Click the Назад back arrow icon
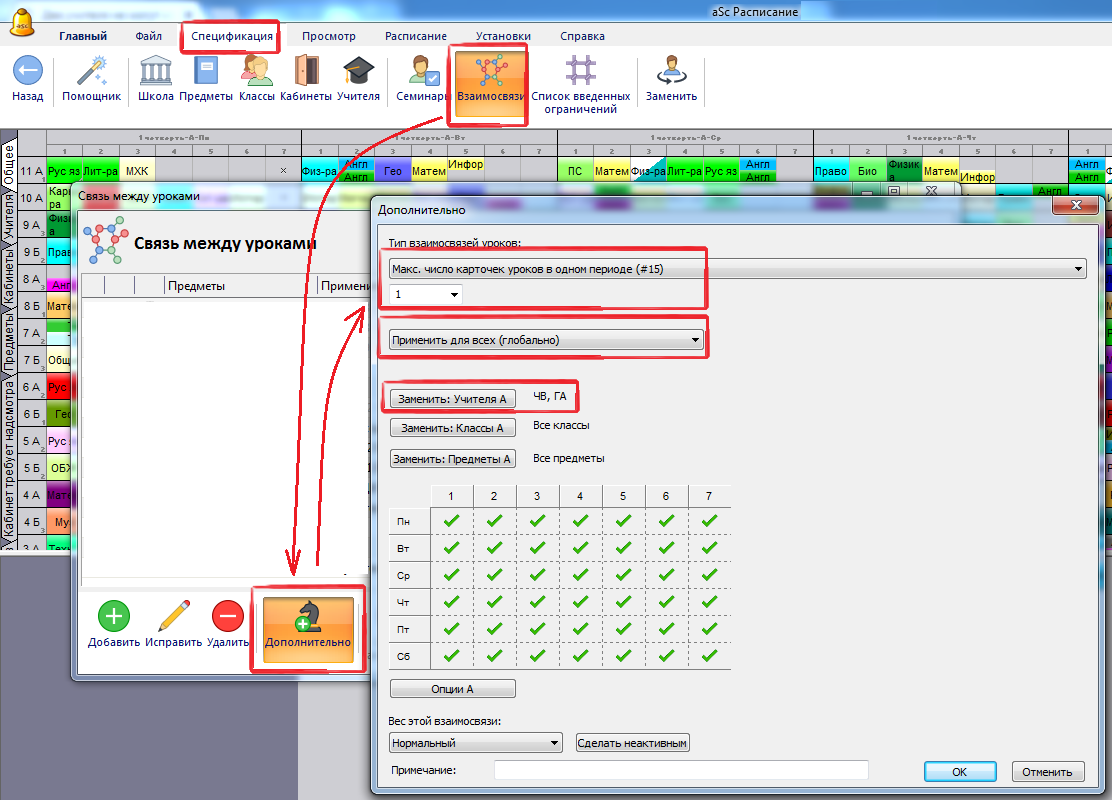Image resolution: width=1112 pixels, height=800 pixels. (x=27, y=71)
